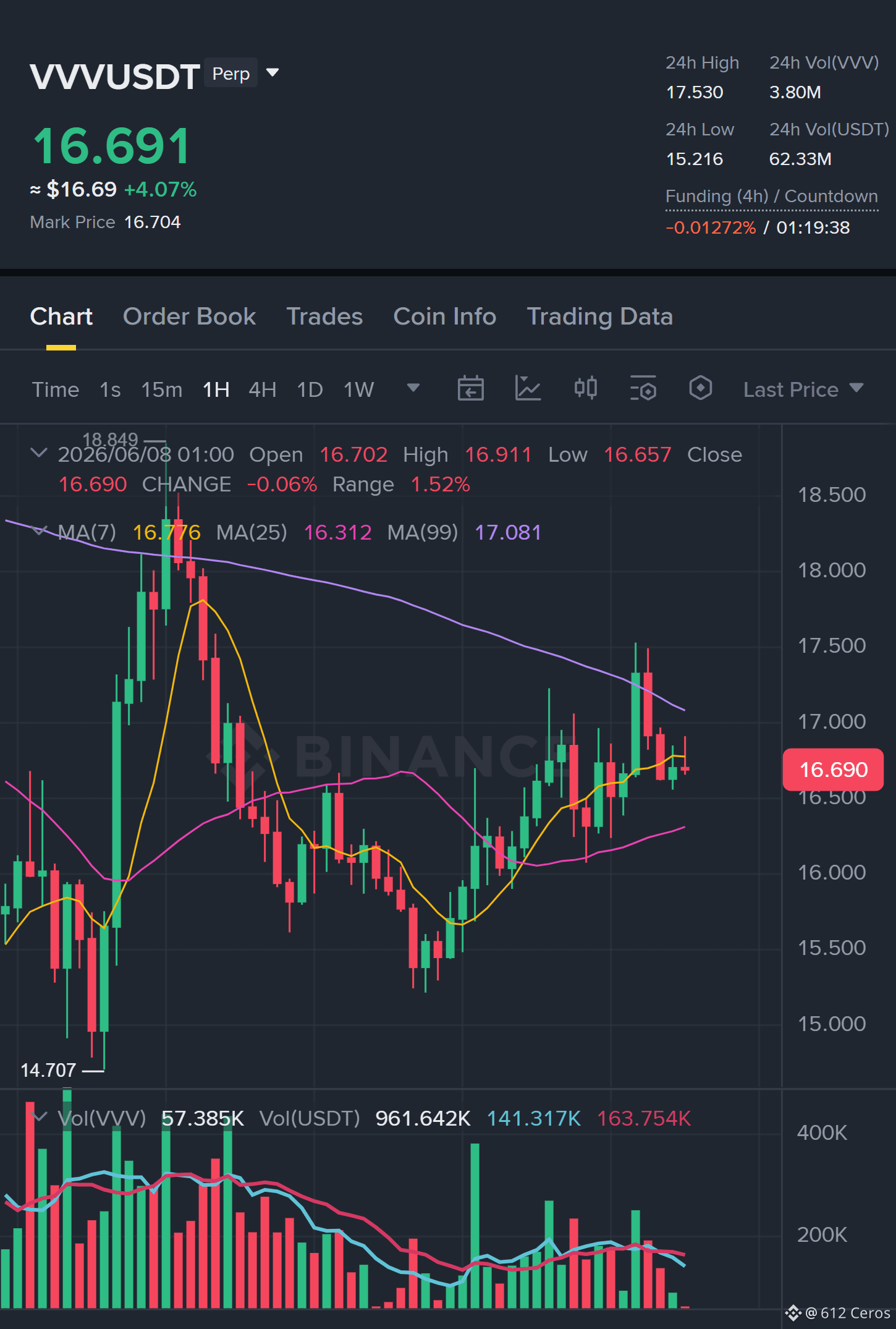Click the current price tag 16.690
The image size is (896, 1329).
[833, 770]
